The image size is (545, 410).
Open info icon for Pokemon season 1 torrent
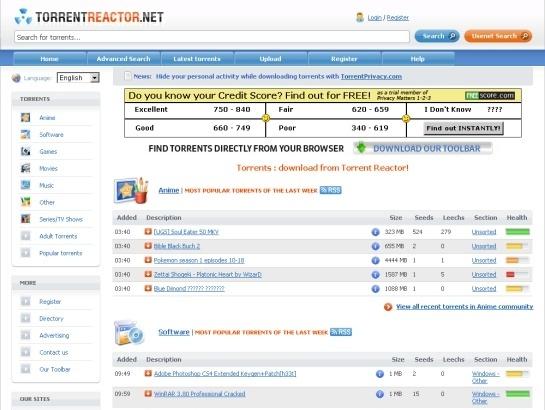click(375, 260)
